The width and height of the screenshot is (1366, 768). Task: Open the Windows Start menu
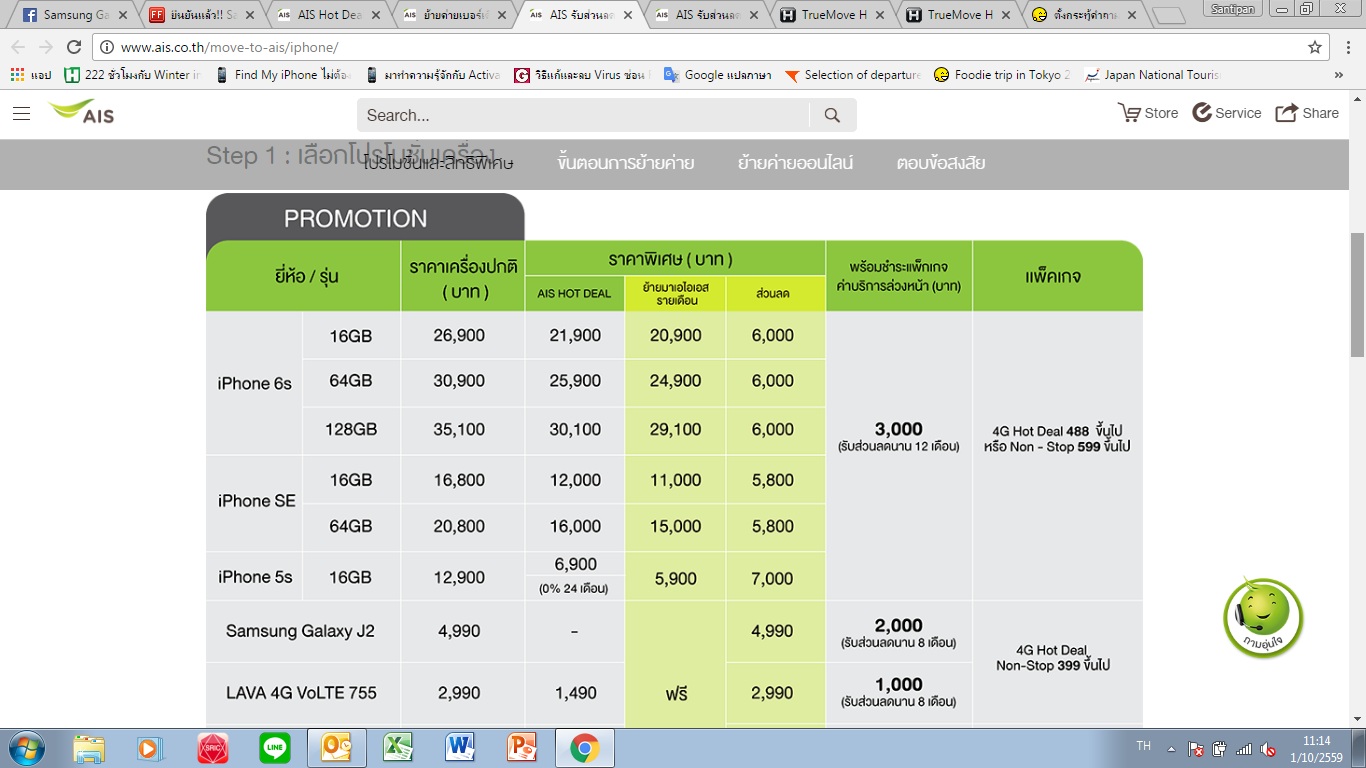(x=24, y=748)
